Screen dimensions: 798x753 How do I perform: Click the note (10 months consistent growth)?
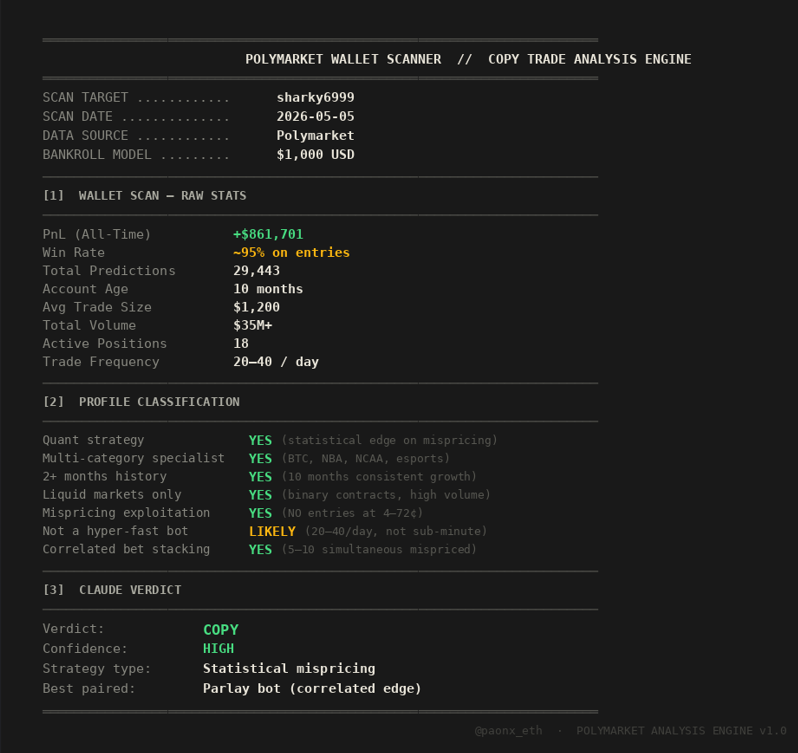pos(379,477)
